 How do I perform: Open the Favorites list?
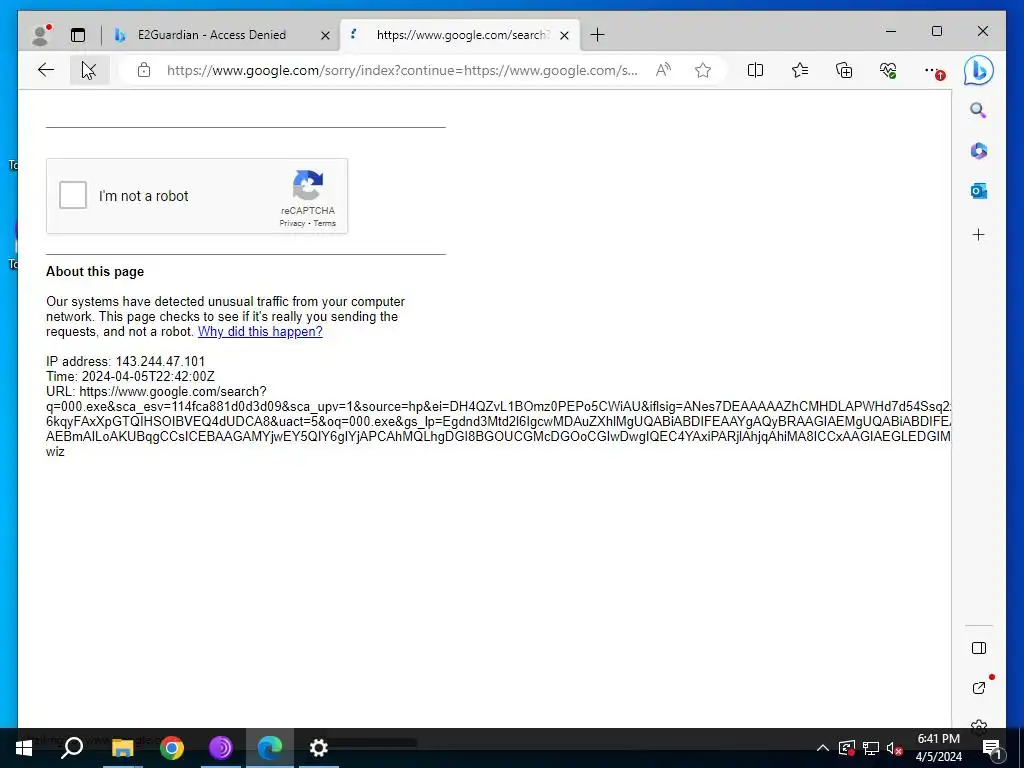(x=800, y=70)
